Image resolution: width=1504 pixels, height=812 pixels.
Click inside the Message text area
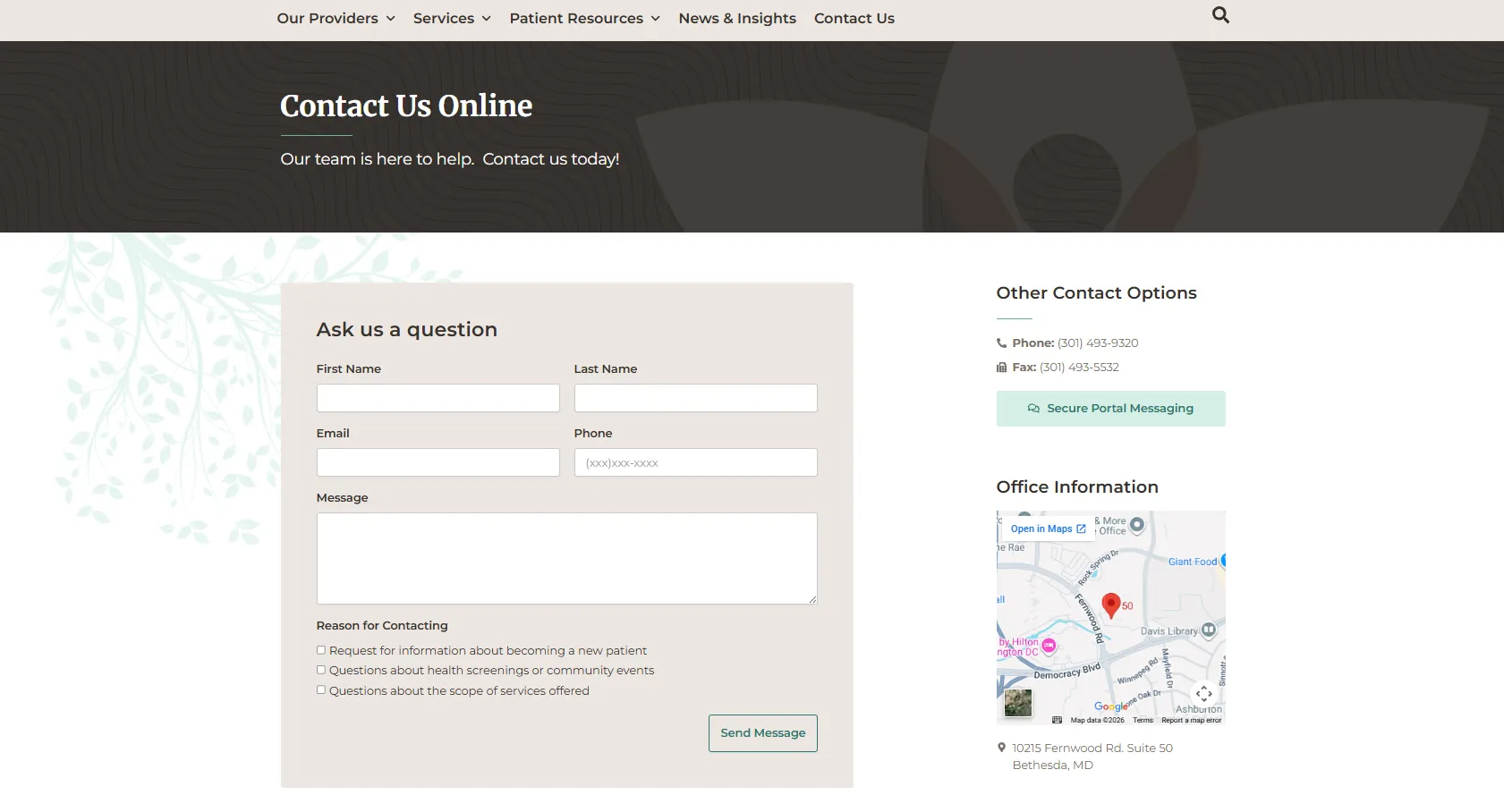click(567, 558)
